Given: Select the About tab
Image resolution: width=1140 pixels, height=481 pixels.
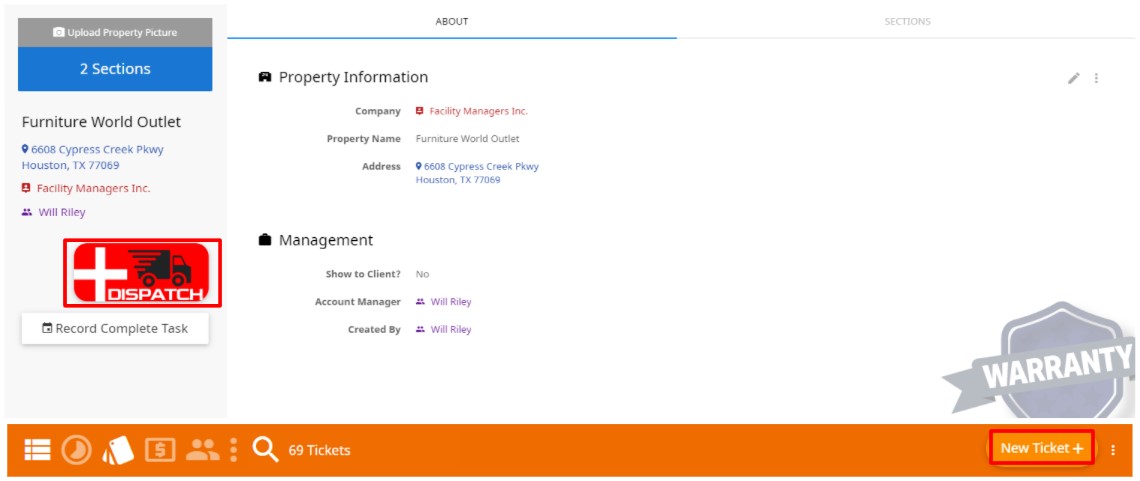Looking at the screenshot, I should tap(451, 21).
